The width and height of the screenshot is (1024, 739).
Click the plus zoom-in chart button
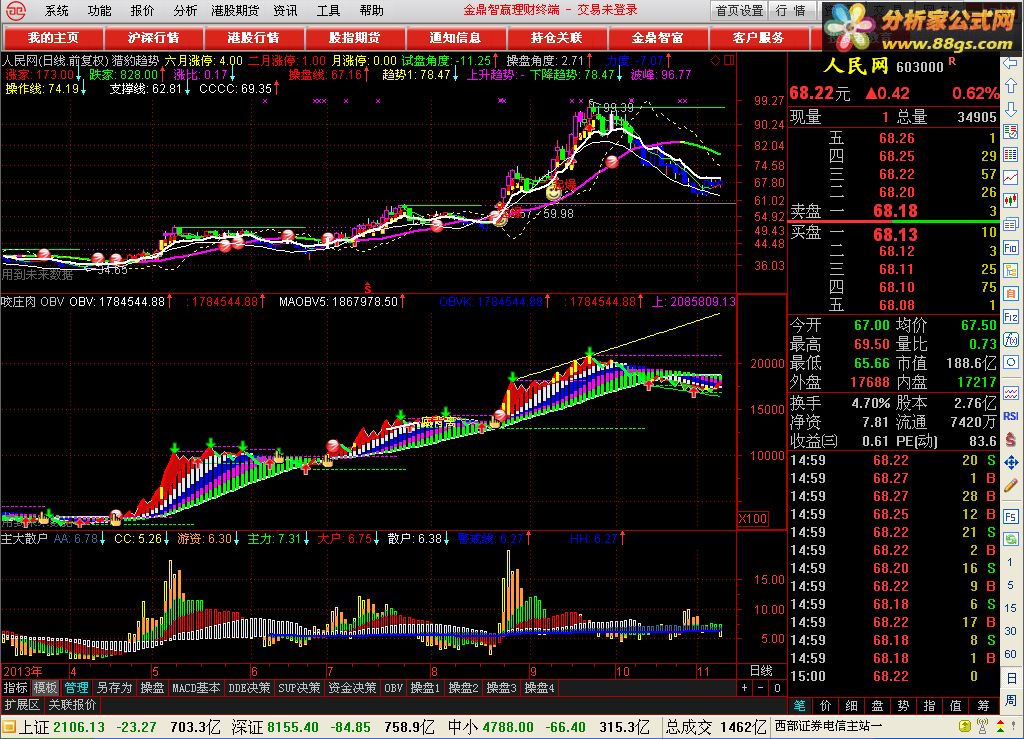tap(744, 687)
